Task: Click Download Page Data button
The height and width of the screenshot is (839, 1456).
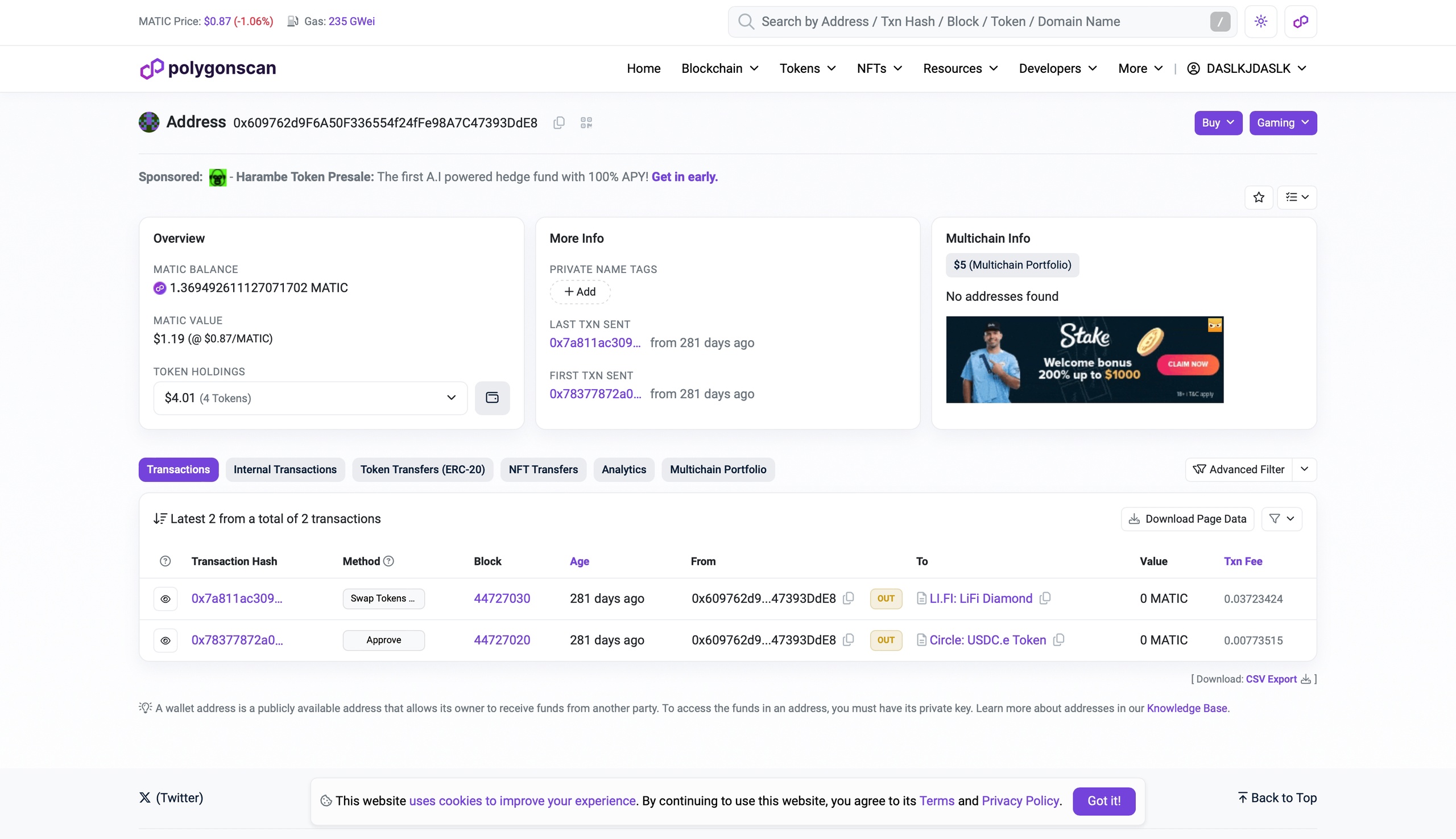Action: click(x=1187, y=519)
